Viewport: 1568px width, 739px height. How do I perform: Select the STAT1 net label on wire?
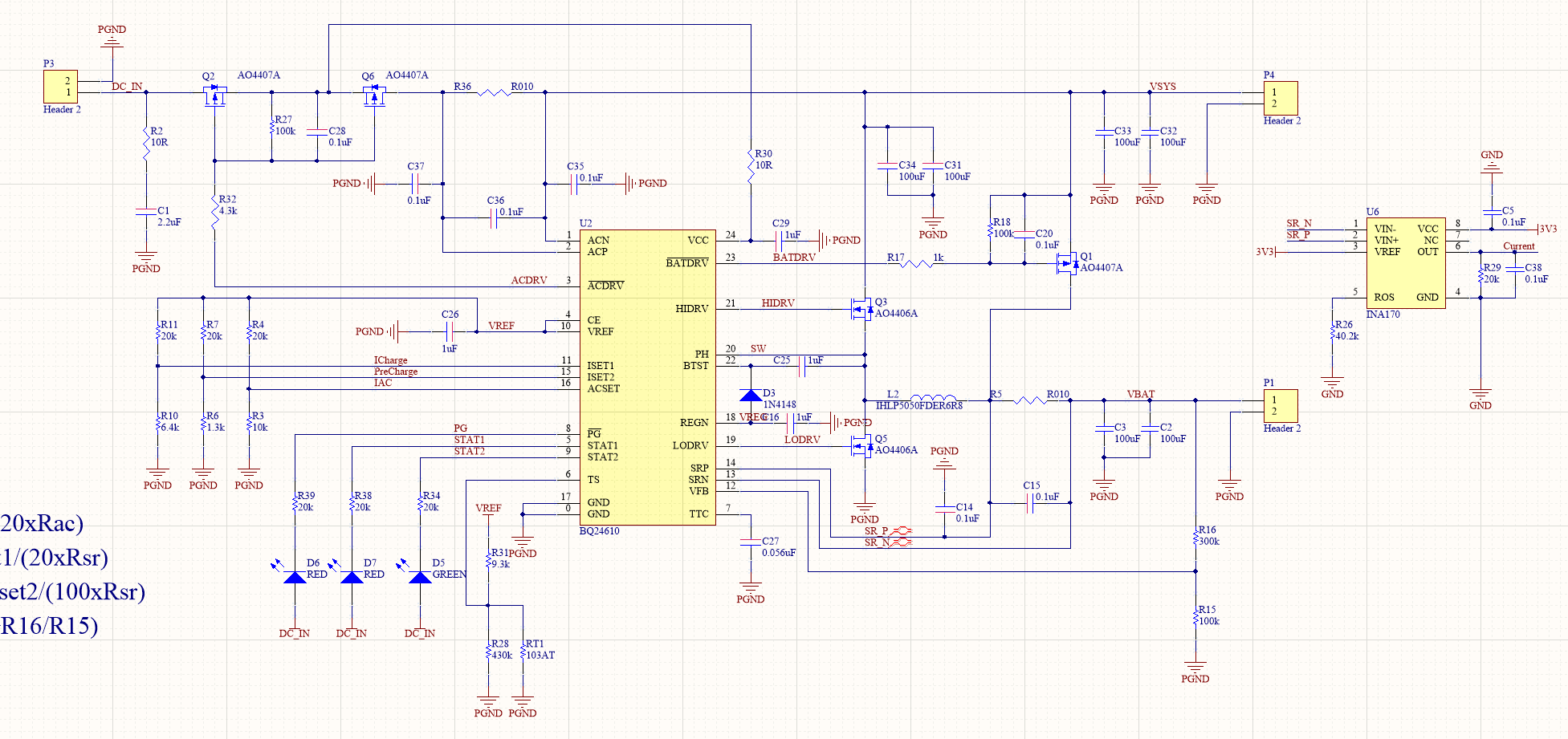470,440
